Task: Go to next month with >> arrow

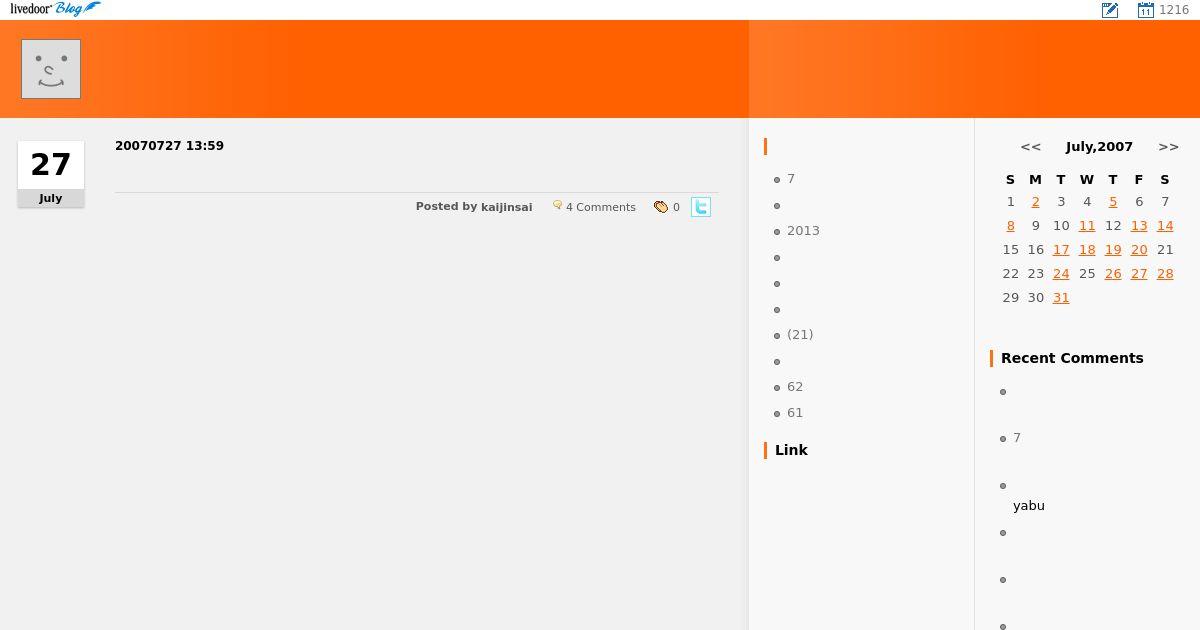Action: pyautogui.click(x=1168, y=147)
